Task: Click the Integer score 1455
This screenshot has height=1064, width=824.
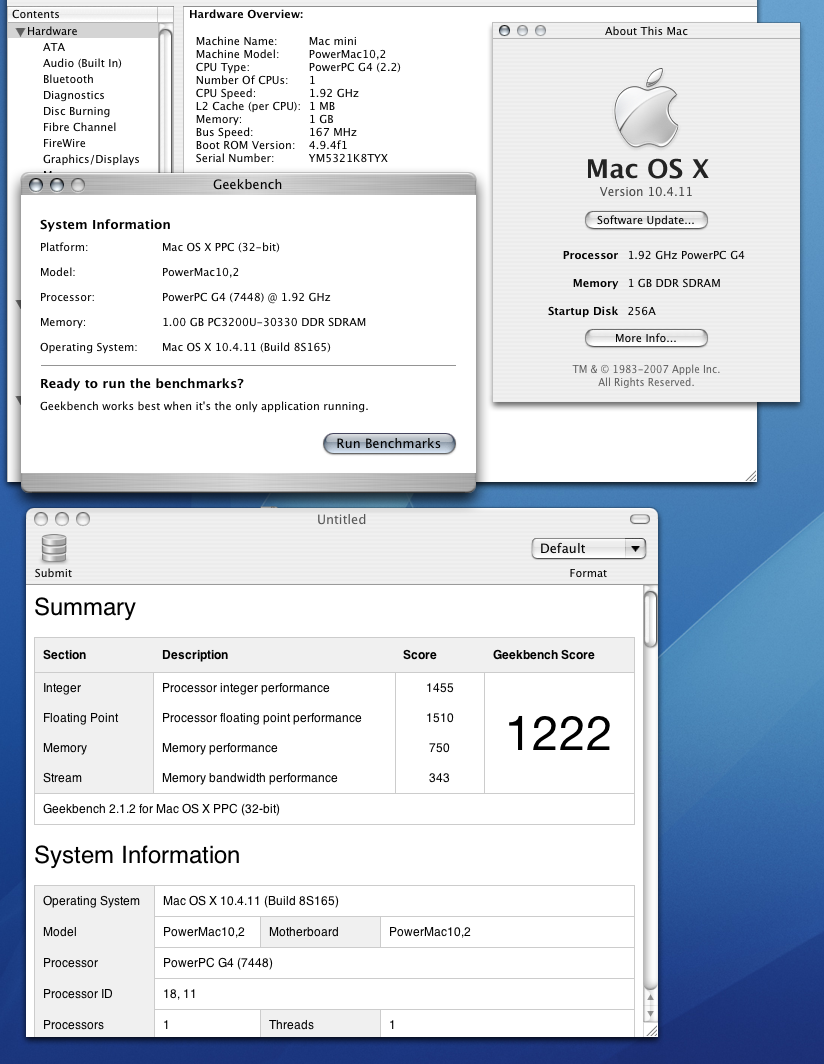Action: [x=440, y=688]
